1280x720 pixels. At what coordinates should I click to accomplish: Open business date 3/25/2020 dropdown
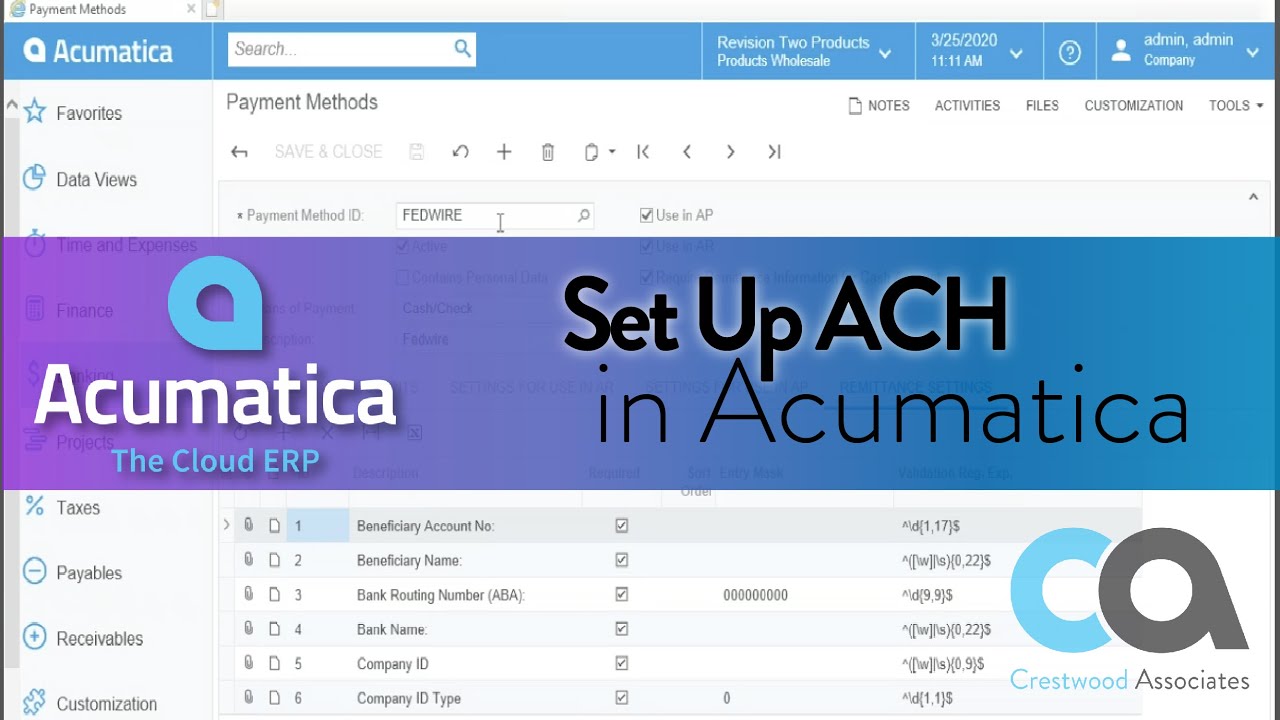pyautogui.click(x=979, y=51)
